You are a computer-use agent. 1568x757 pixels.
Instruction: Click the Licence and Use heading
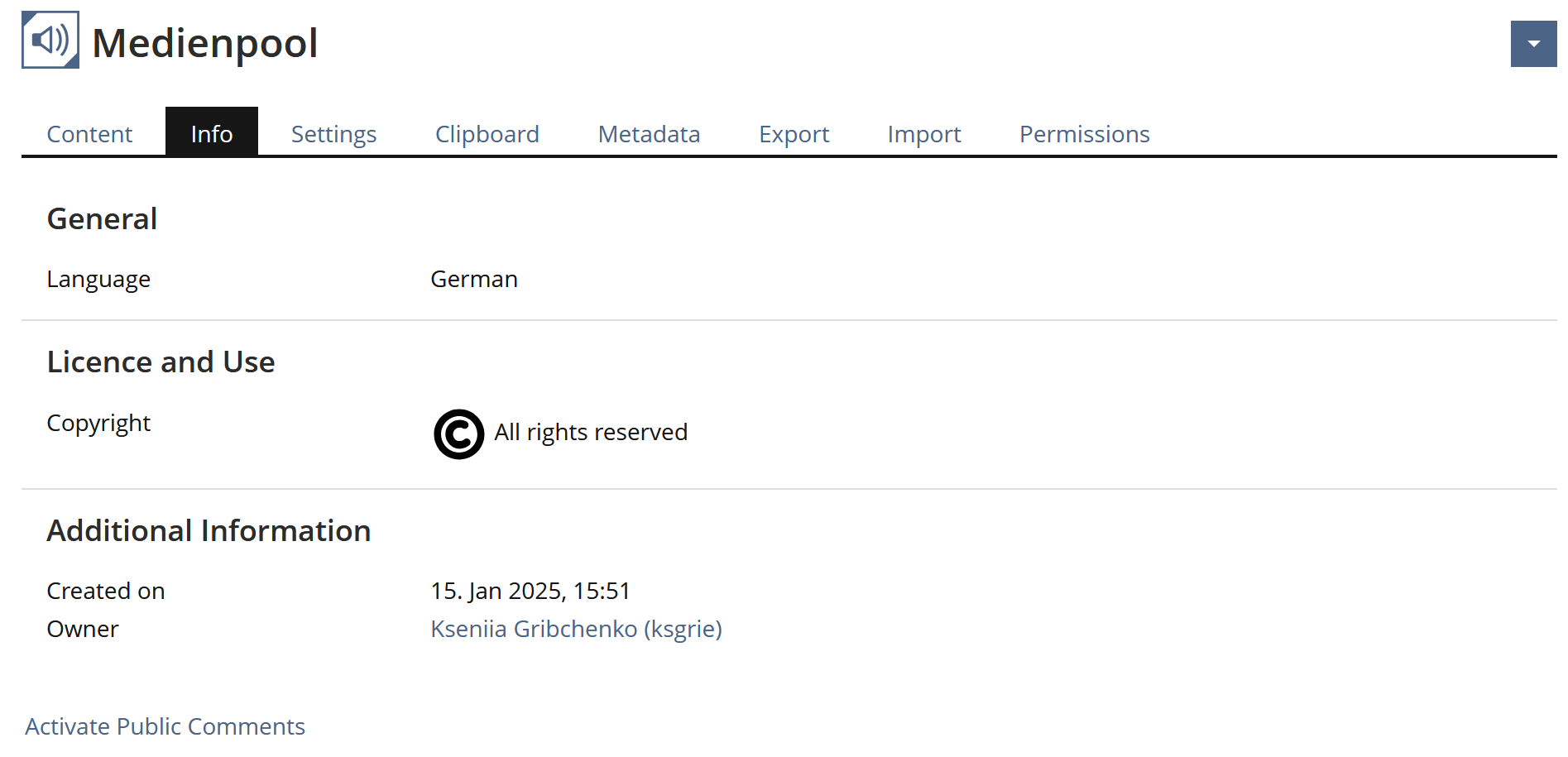[x=161, y=362]
